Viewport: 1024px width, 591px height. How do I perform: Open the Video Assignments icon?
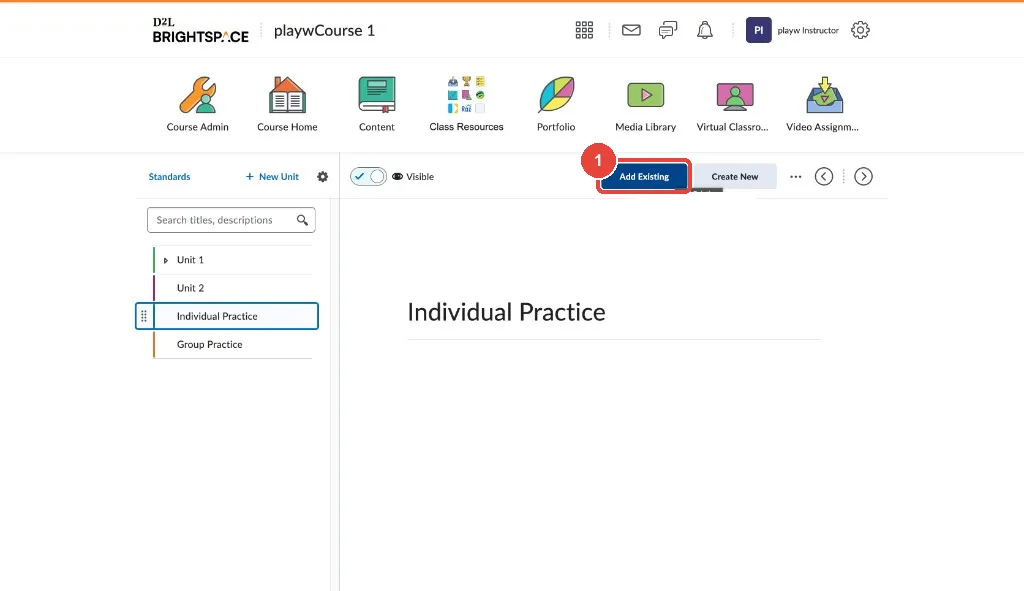[824, 95]
